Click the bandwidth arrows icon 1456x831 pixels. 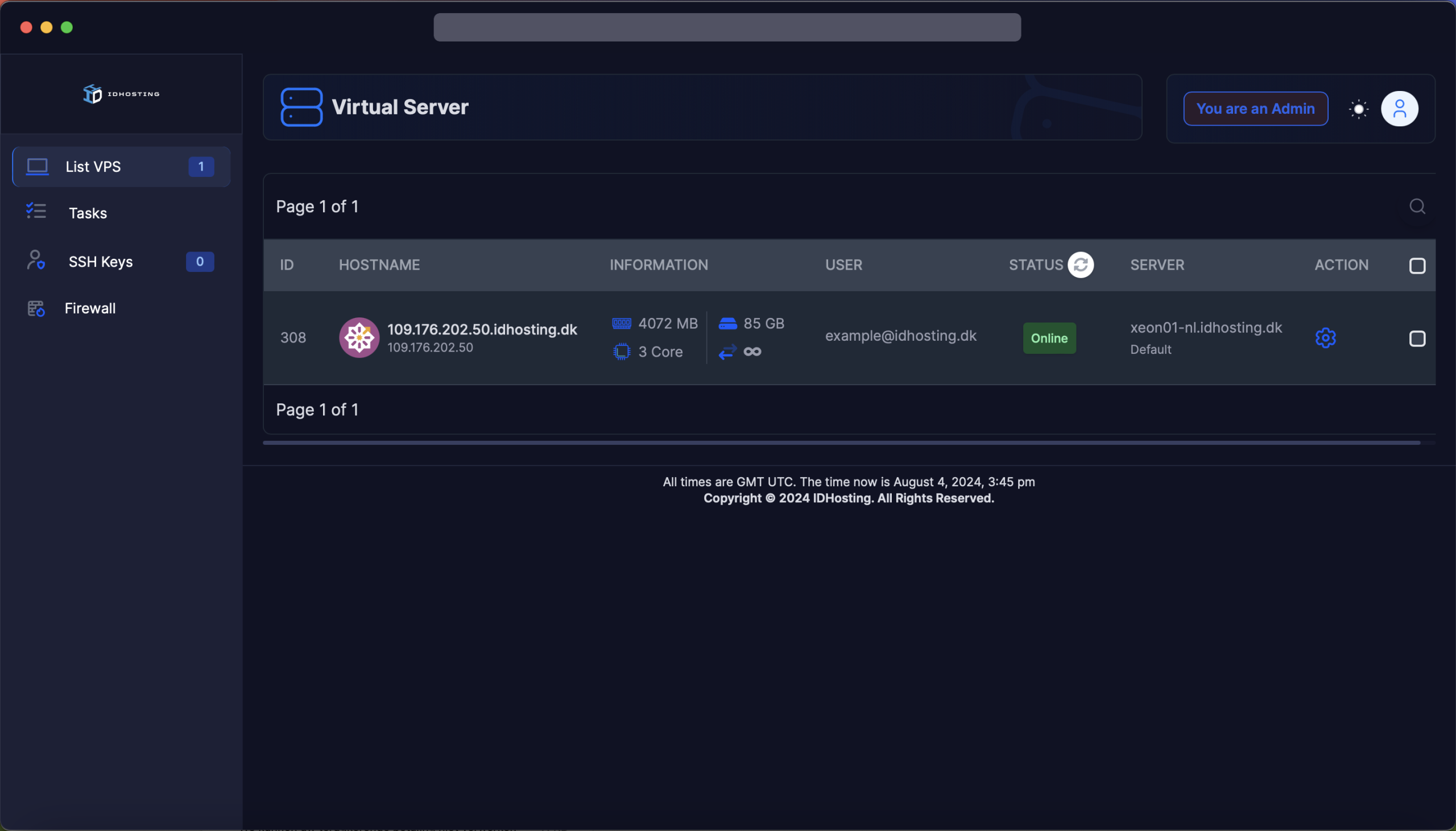click(727, 352)
